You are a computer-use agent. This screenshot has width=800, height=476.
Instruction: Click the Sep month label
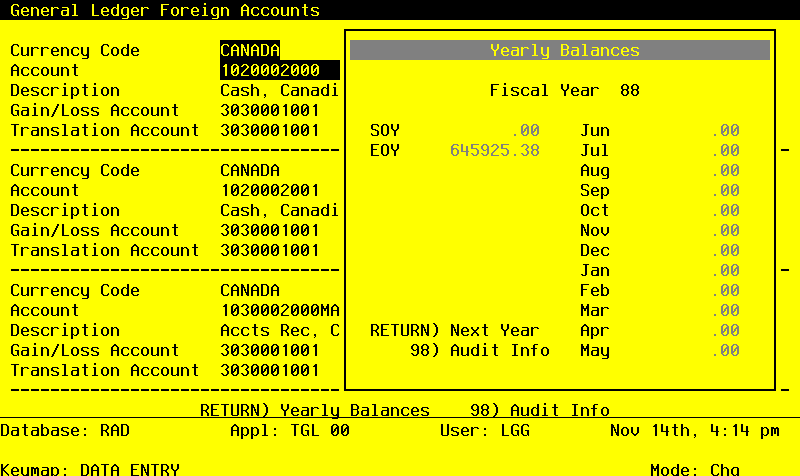(595, 191)
